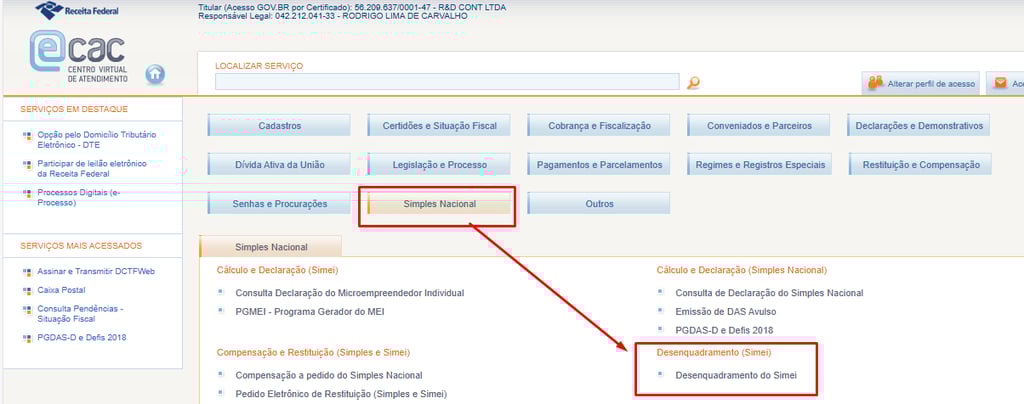The width and height of the screenshot is (1024, 404).
Task: Click the envelope mailbox icon
Action: pyautogui.click(x=1000, y=84)
